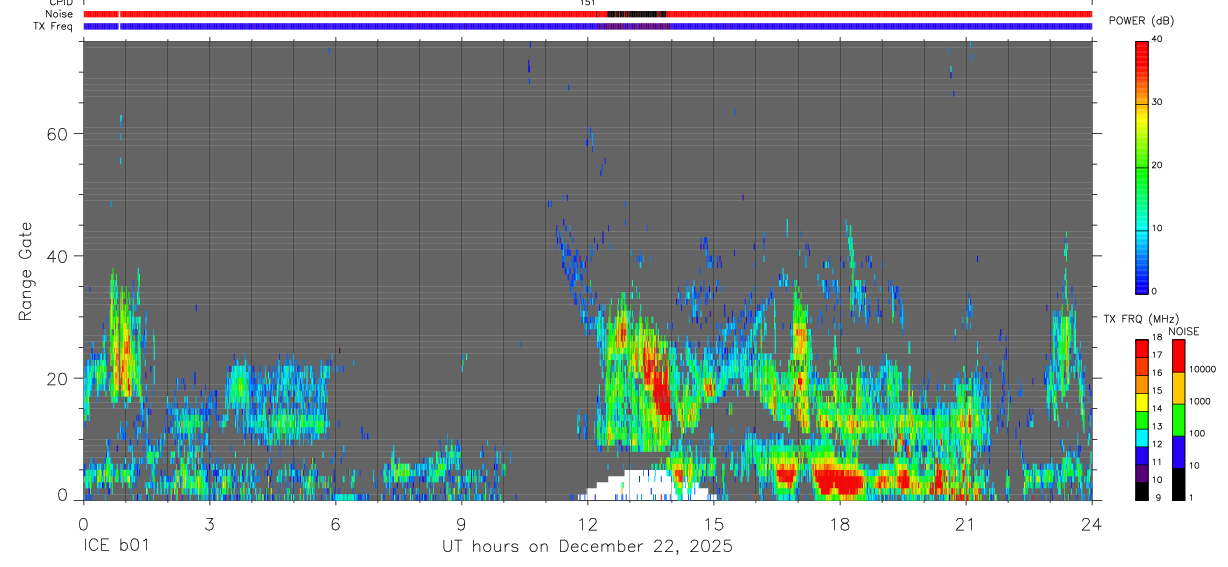Click the 18 tick on UT hours axis
The image size is (1228, 567).
pos(839,524)
